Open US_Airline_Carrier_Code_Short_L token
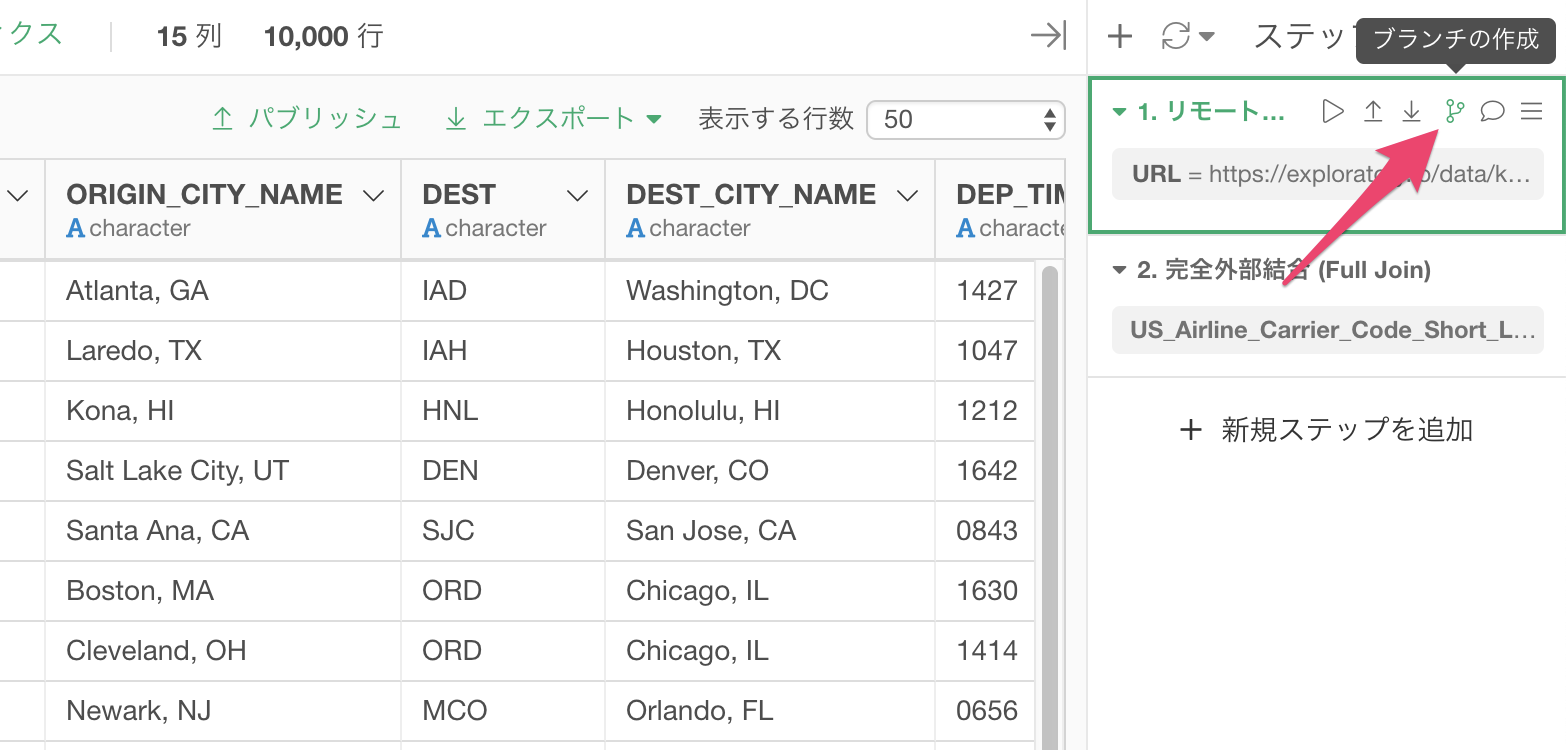 point(1328,330)
